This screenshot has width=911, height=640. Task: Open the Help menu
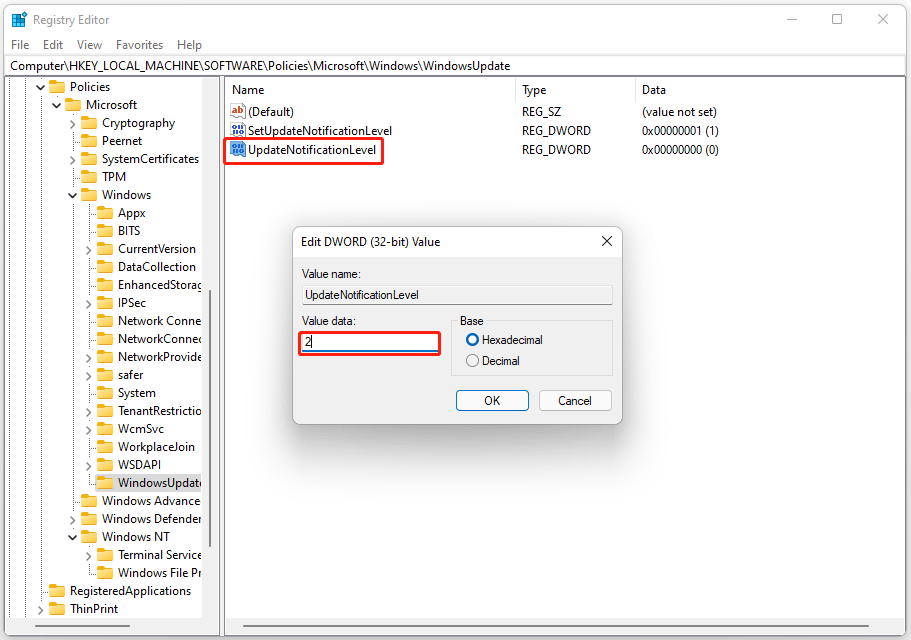pyautogui.click(x=189, y=45)
